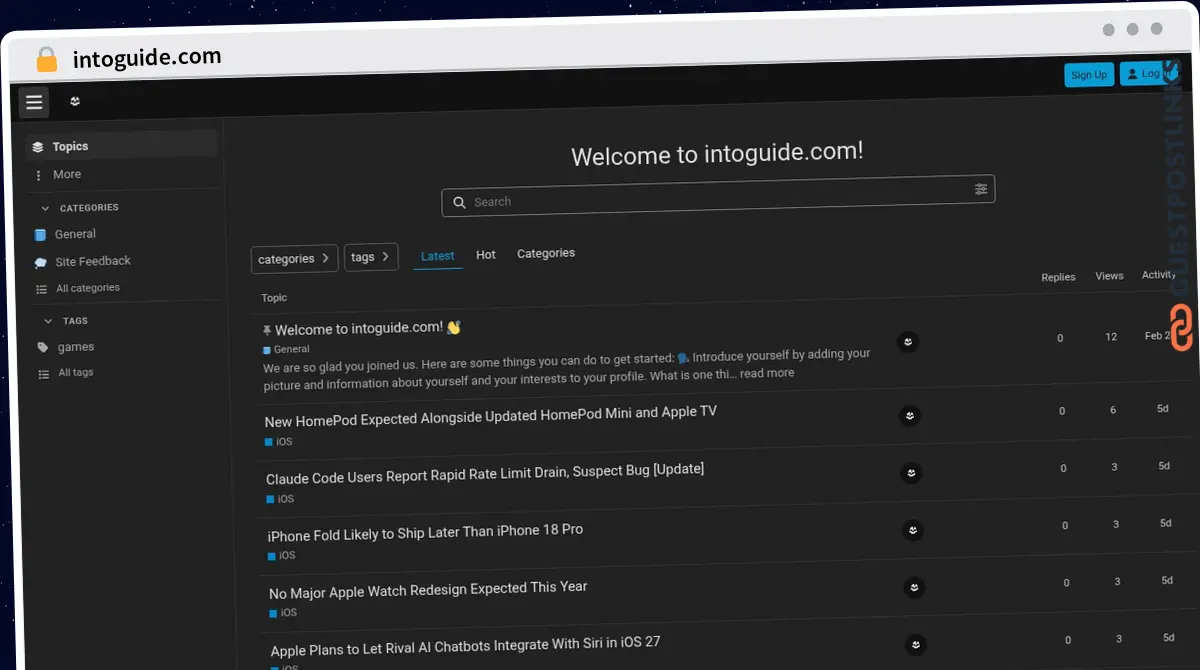This screenshot has height=670, width=1200.
Task: Sort by Replies column header
Action: (1058, 277)
